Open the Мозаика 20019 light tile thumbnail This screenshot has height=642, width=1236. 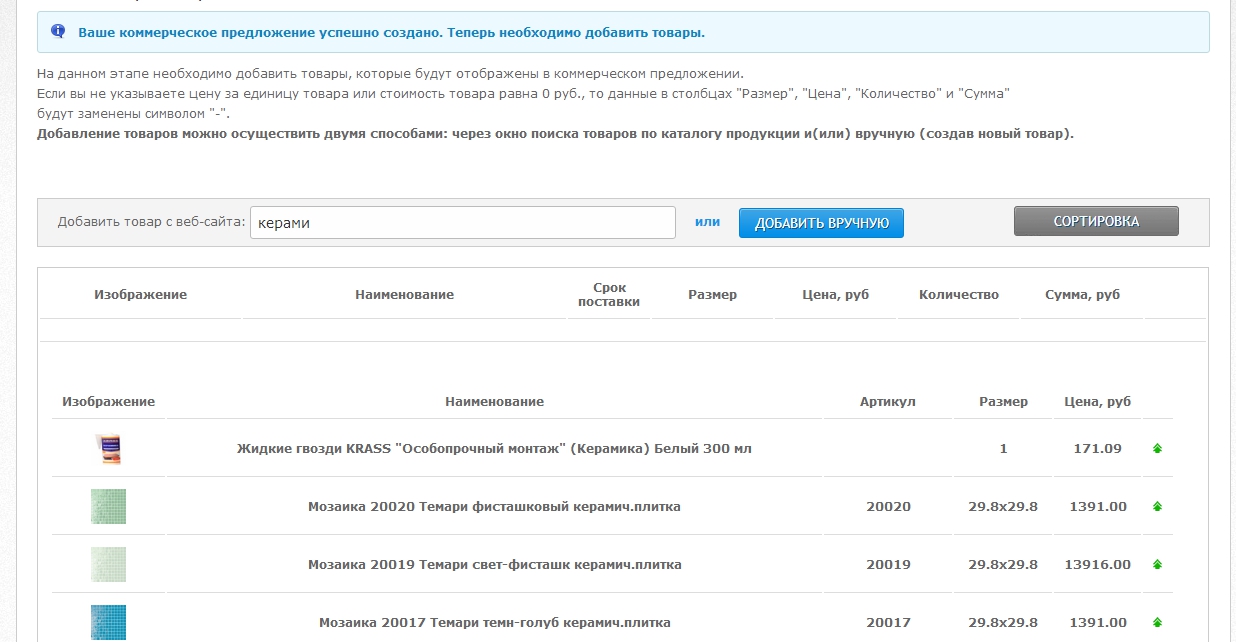pyautogui.click(x=108, y=564)
